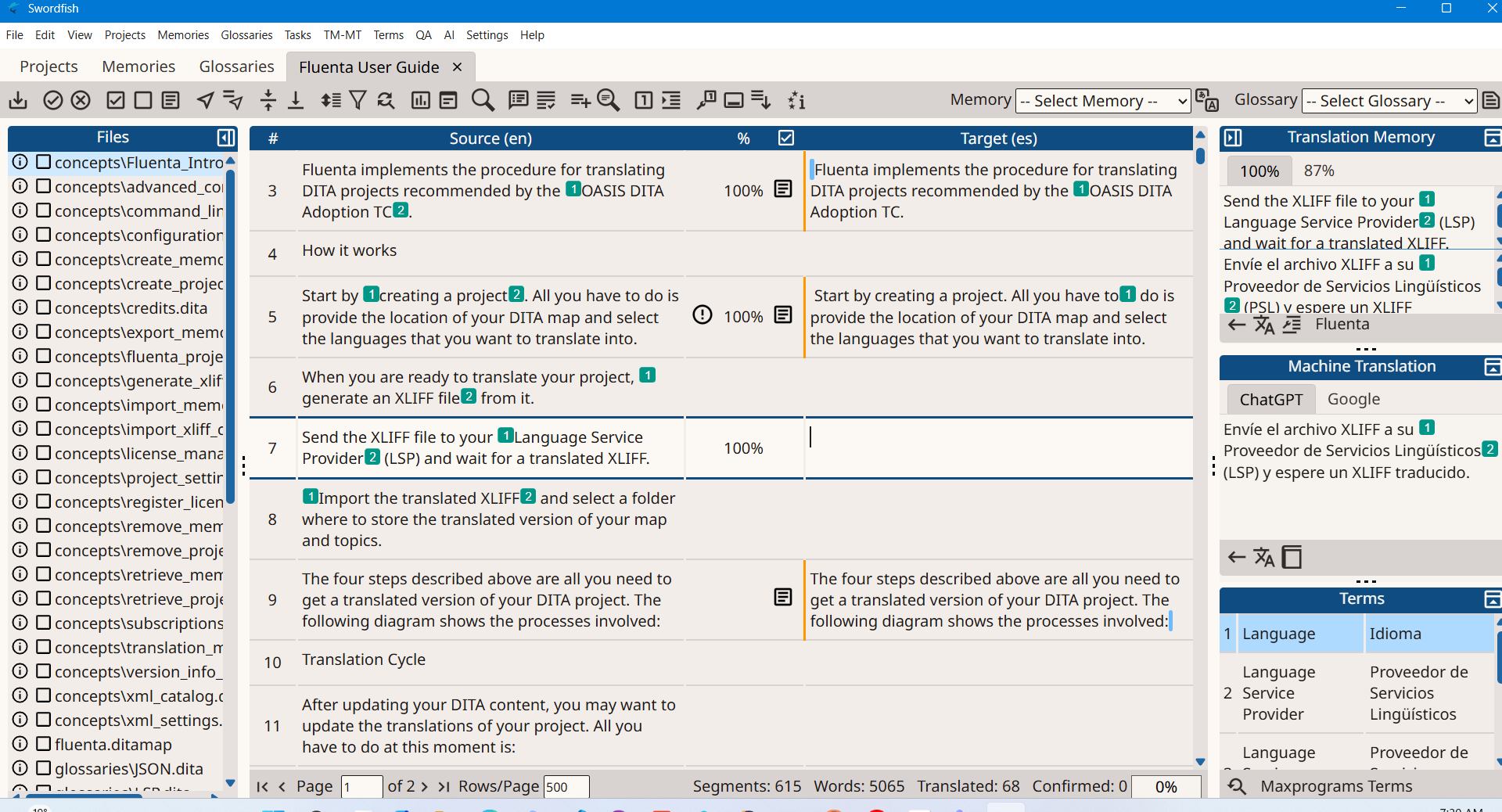Screen dimensions: 1502x812
Task: Click the Page number input field
Action: coord(362,787)
